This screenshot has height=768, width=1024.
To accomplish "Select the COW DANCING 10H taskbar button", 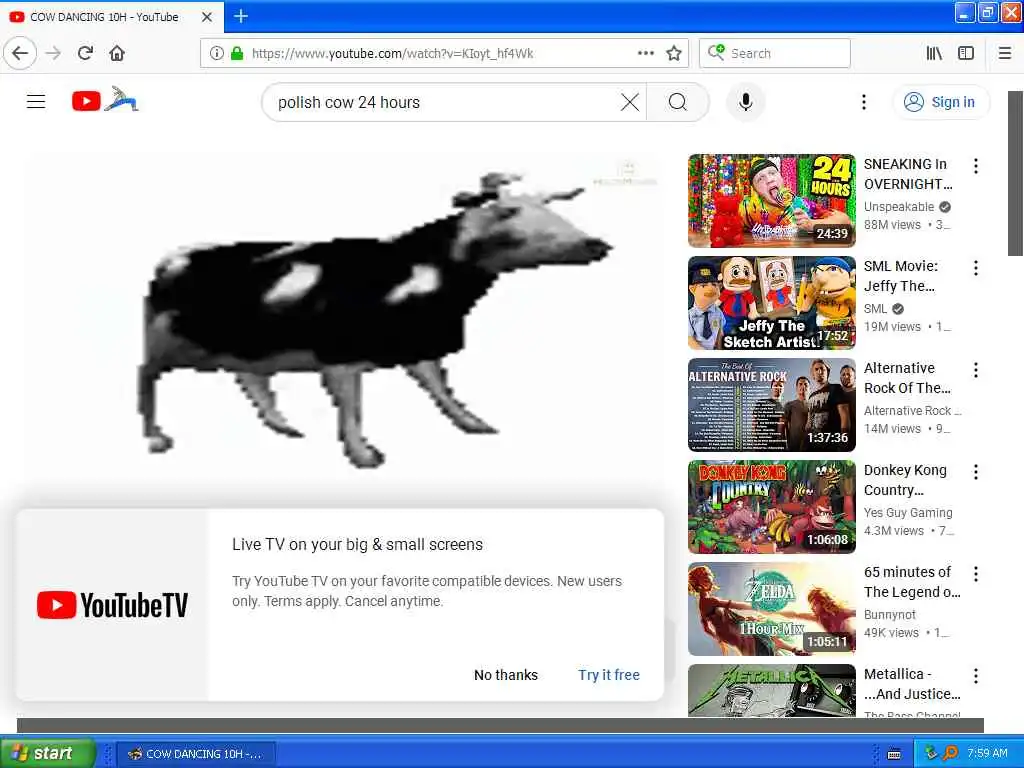I will tap(196, 754).
